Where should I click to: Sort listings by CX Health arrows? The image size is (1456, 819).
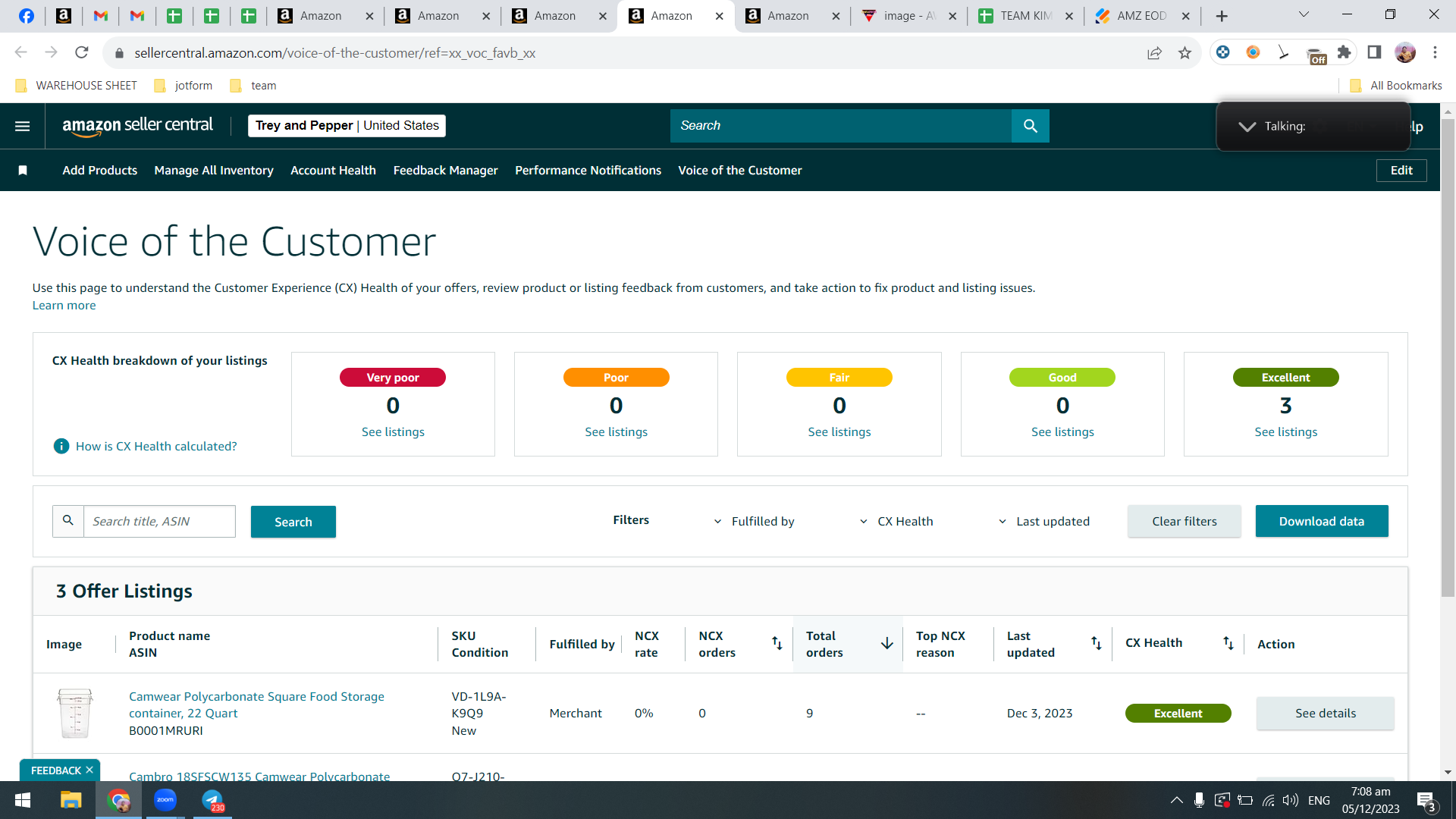[1228, 643]
